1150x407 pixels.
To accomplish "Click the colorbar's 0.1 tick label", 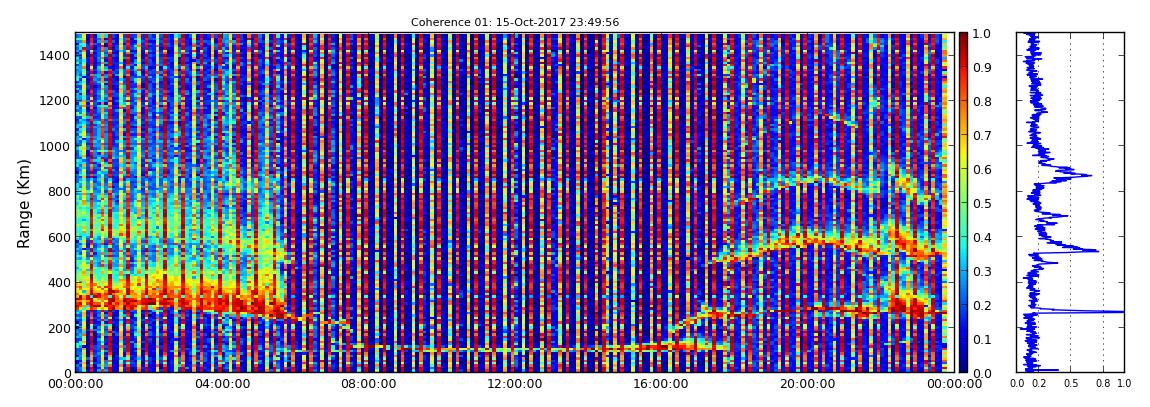I will pyautogui.click(x=981, y=340).
